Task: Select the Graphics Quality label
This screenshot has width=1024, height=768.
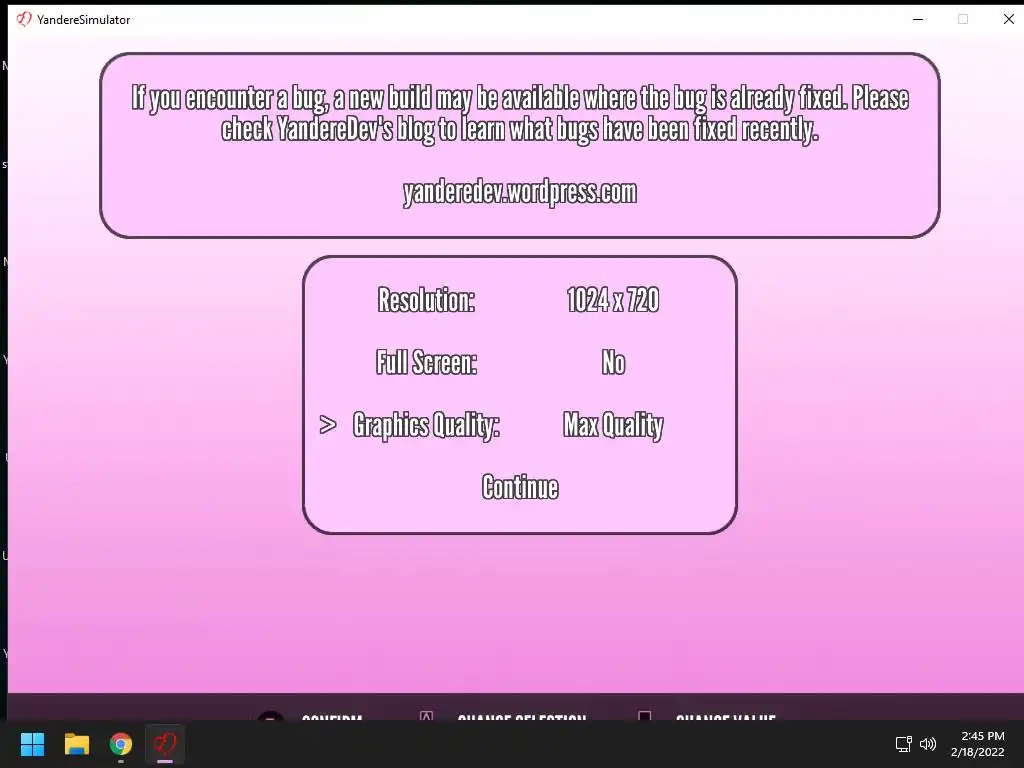Action: (x=426, y=426)
